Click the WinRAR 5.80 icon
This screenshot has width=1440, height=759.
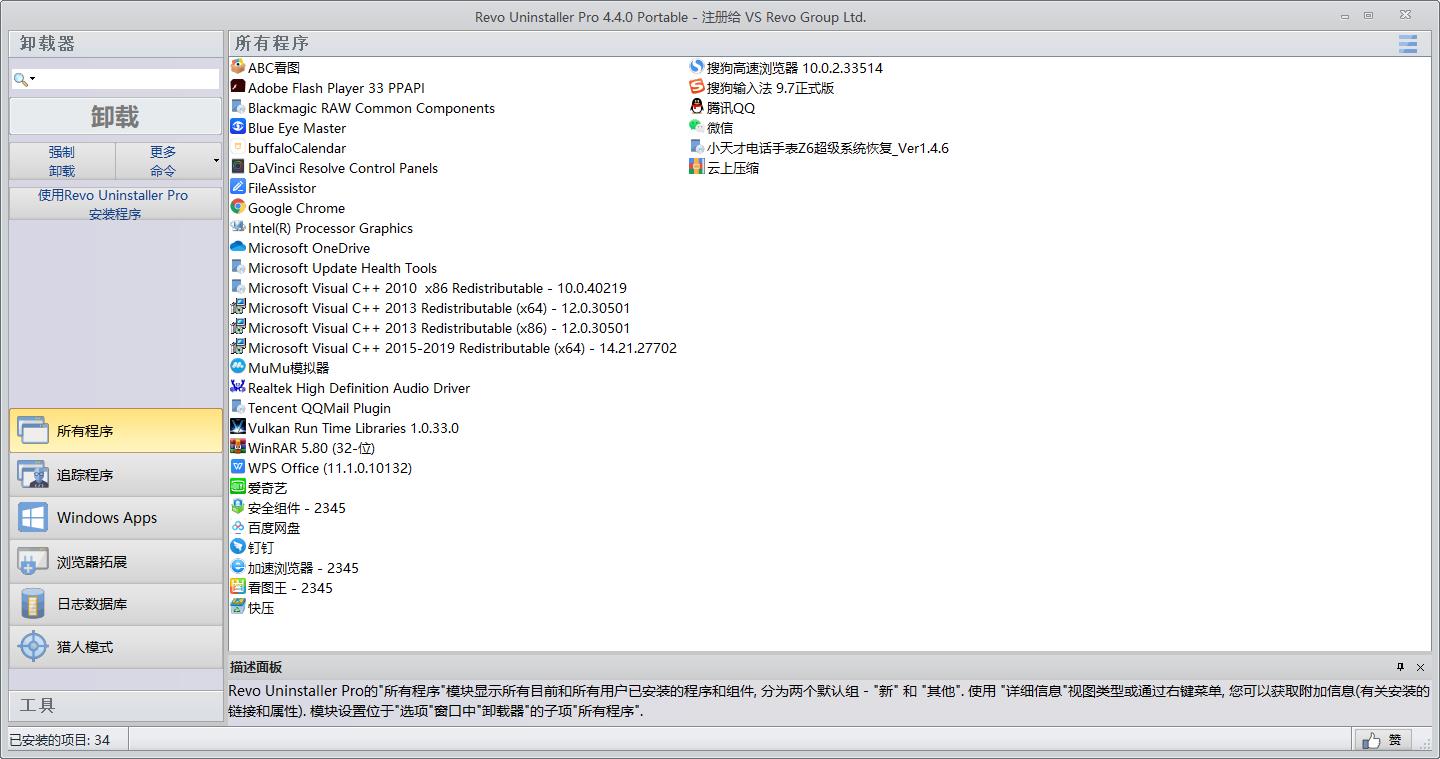click(238, 447)
